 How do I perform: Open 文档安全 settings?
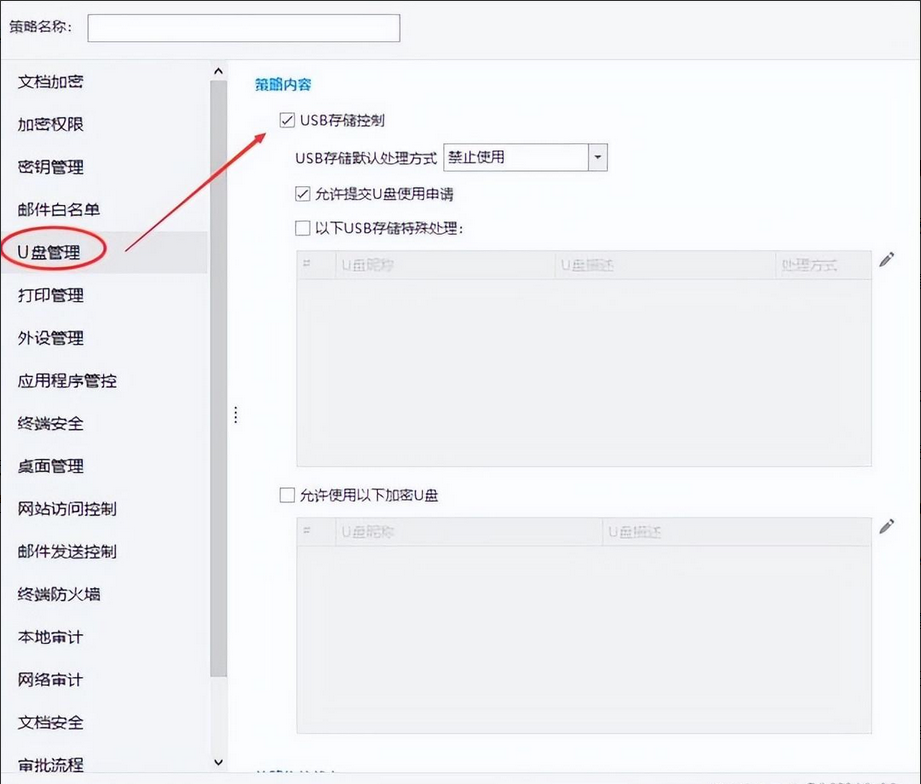(51, 723)
